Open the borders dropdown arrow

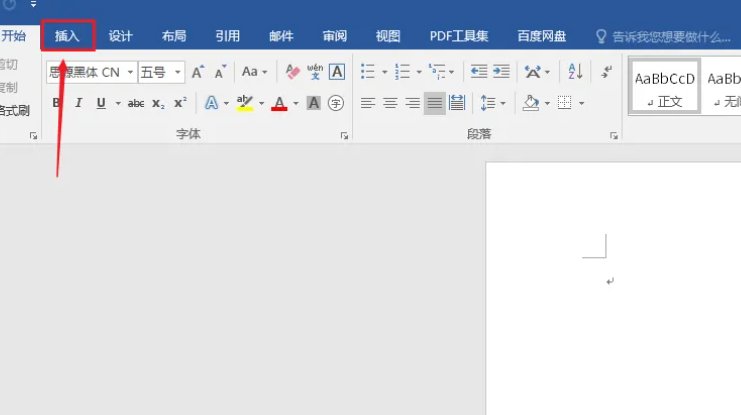(581, 103)
